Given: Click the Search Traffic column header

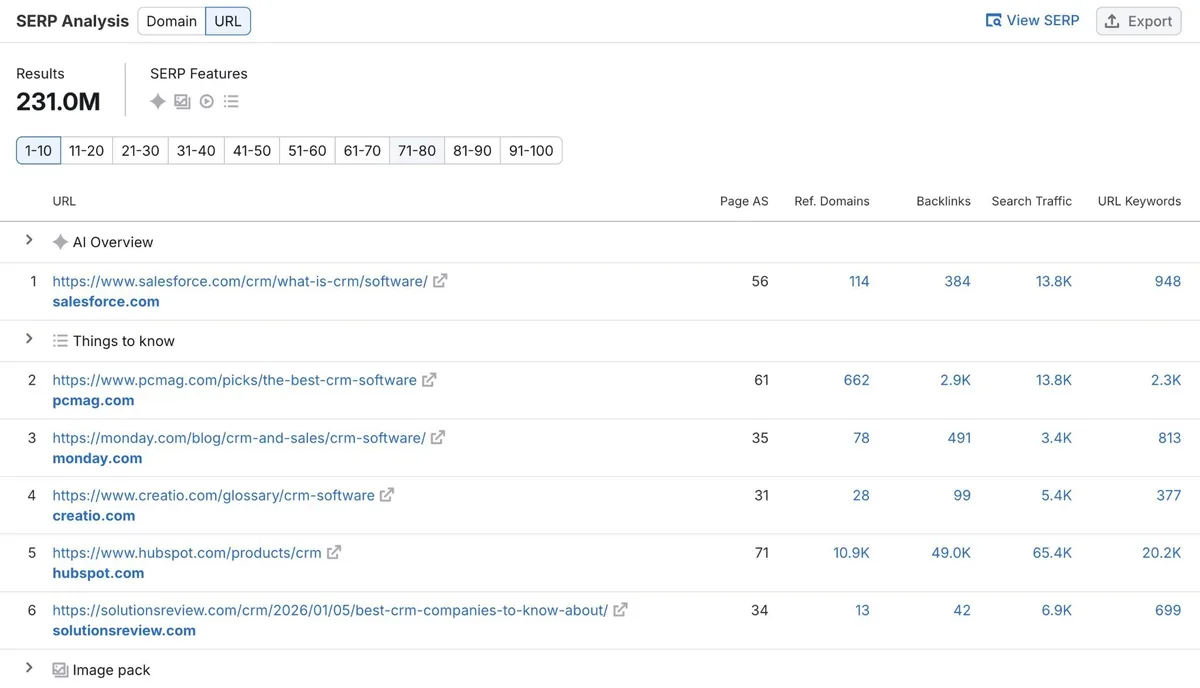Looking at the screenshot, I should [x=1032, y=201].
